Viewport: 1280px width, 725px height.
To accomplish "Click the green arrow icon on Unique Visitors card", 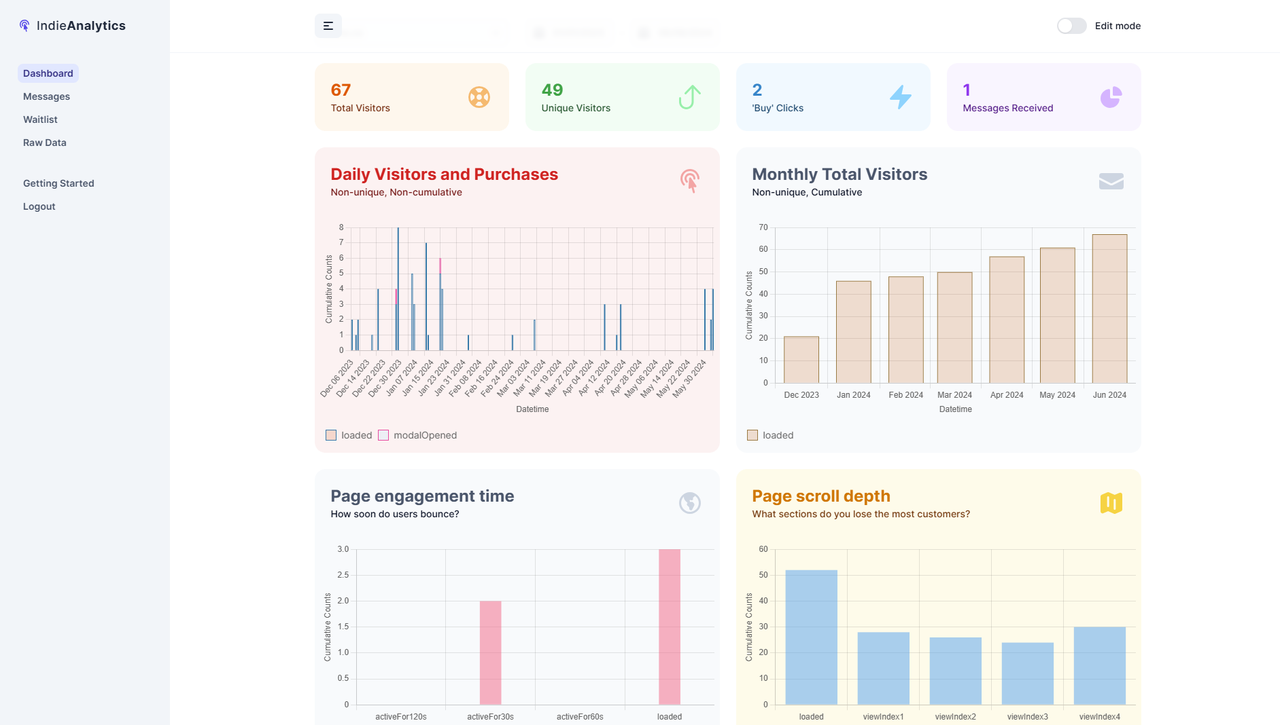I will (689, 97).
